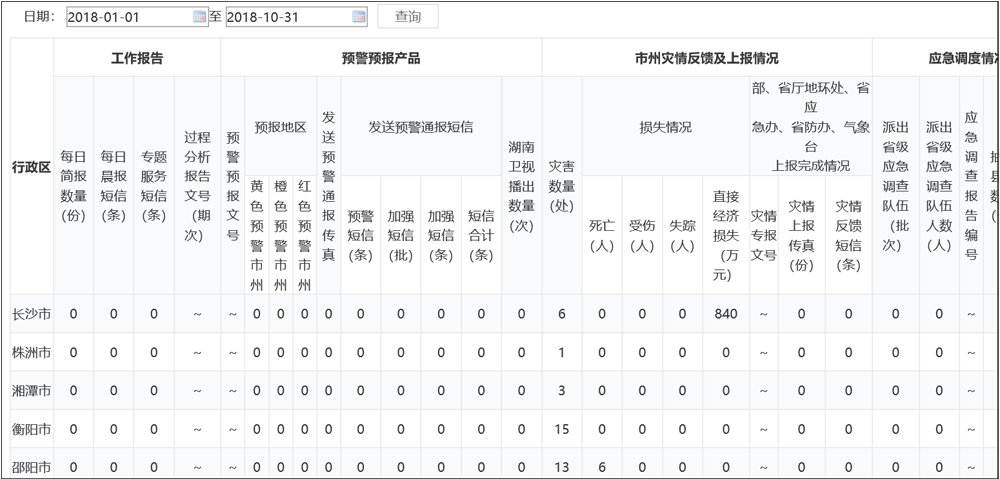1000x479 pixels.
Task: Click the disaster count 15 for 衡阳市
Action: (562, 428)
